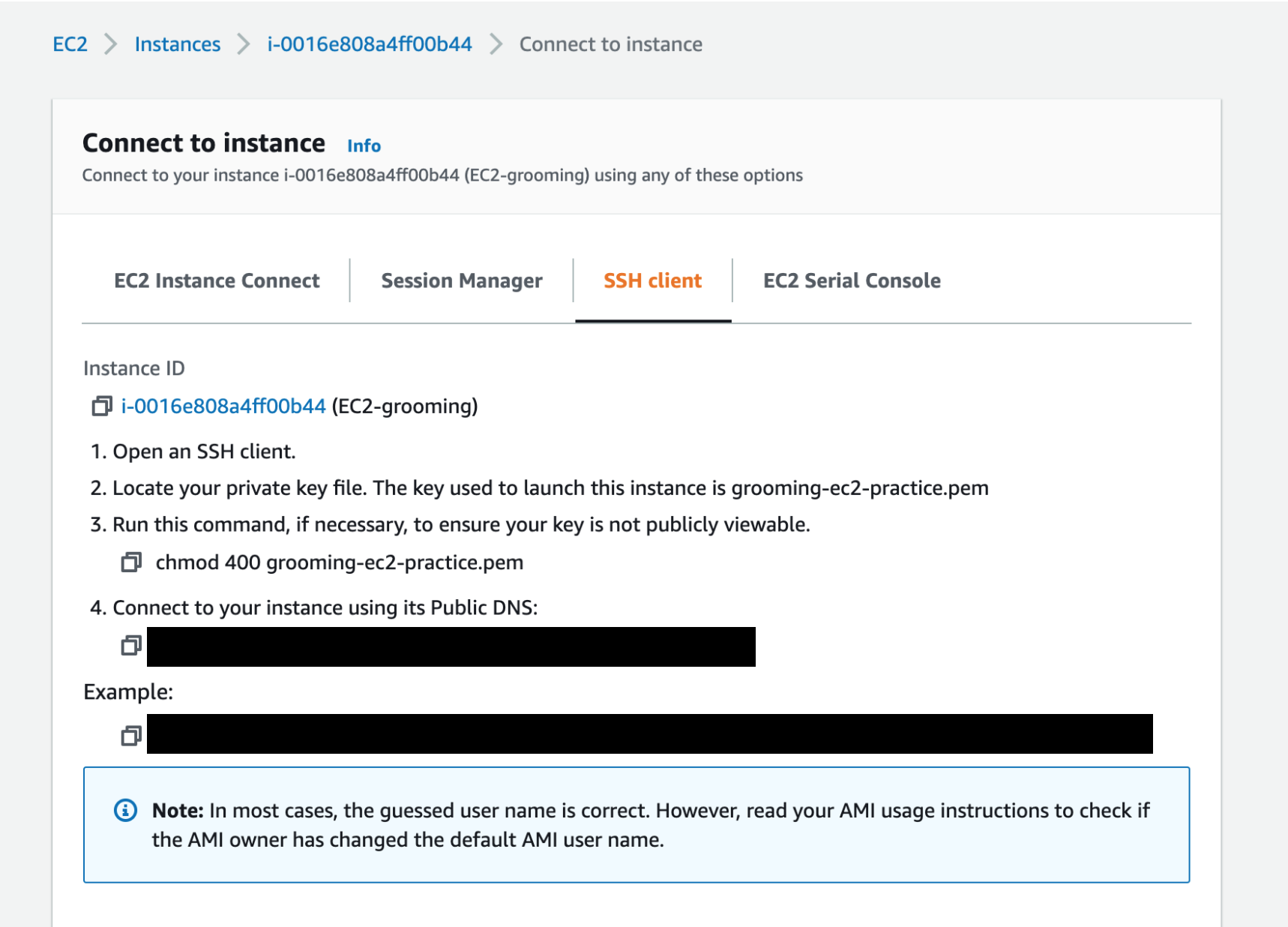Image resolution: width=1288 pixels, height=927 pixels.
Task: Click the Note text about guessed user name
Action: 651,825
